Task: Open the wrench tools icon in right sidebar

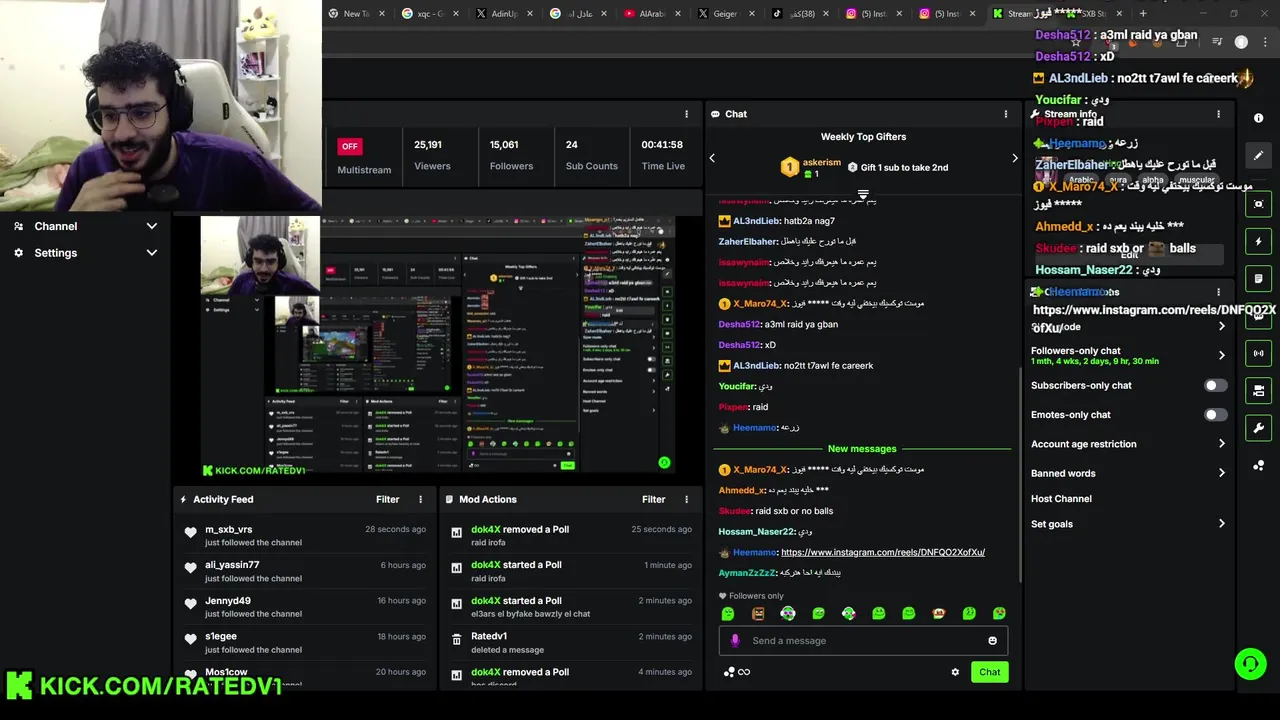Action: click(x=1258, y=428)
